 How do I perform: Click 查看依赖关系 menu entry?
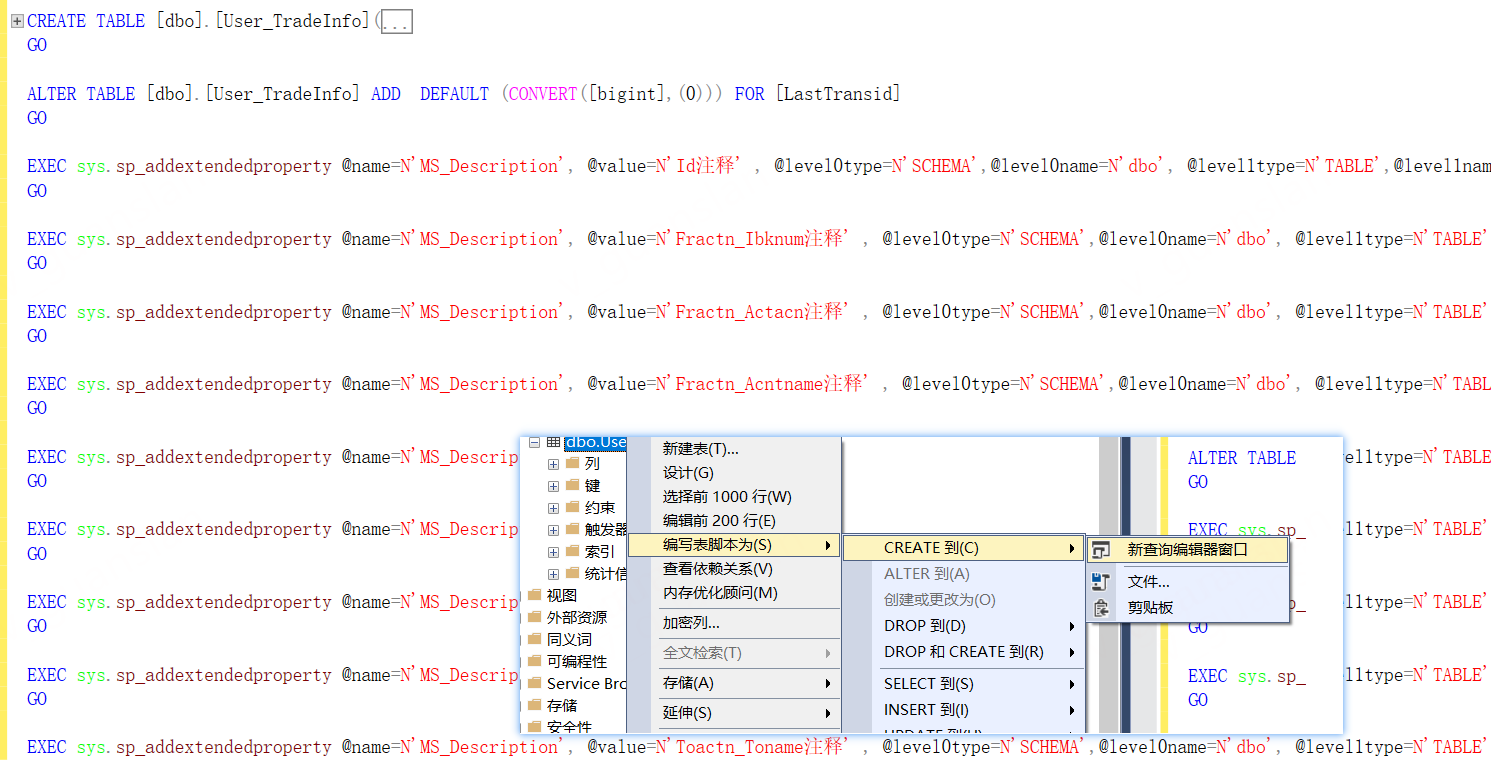point(717,569)
